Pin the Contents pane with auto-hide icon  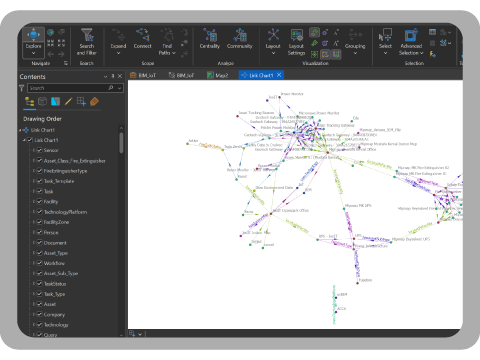[x=113, y=76]
